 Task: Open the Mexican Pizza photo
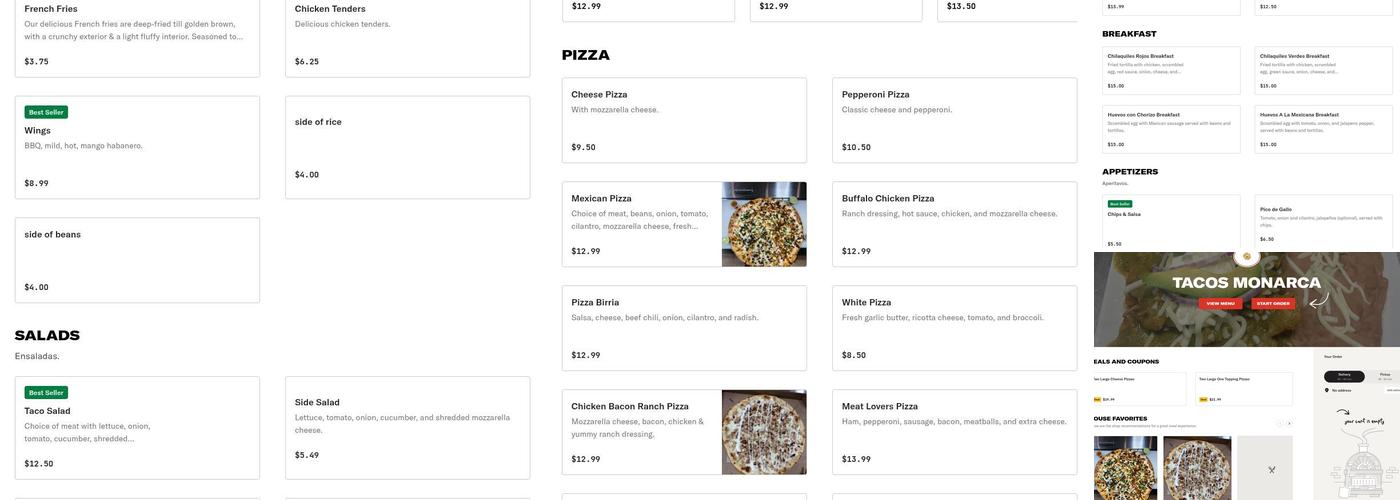(x=764, y=224)
